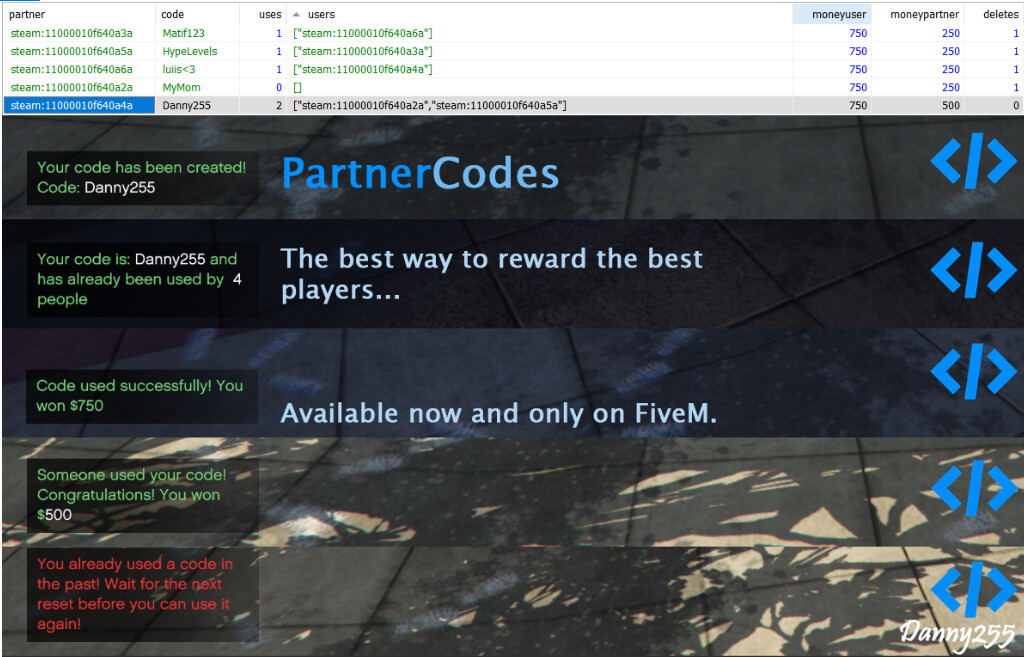Click the 'Code used successfully! You won $750' notification
The height and width of the screenshot is (657, 1024).
tap(142, 396)
